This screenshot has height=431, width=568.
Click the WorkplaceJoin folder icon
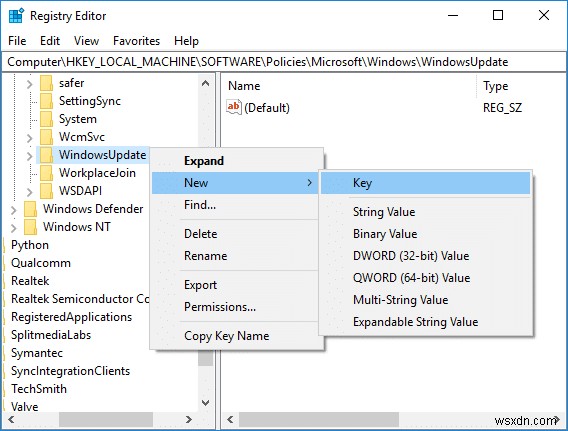[x=46, y=173]
